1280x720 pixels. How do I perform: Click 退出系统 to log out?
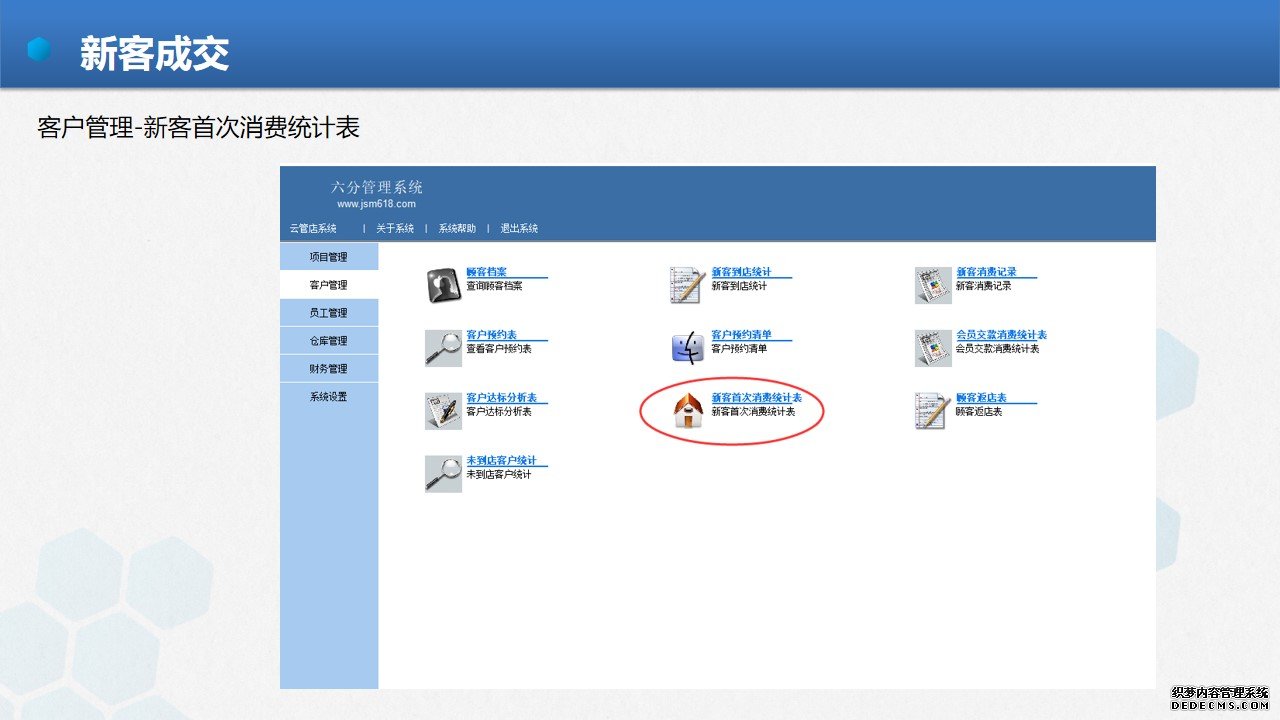[x=519, y=228]
